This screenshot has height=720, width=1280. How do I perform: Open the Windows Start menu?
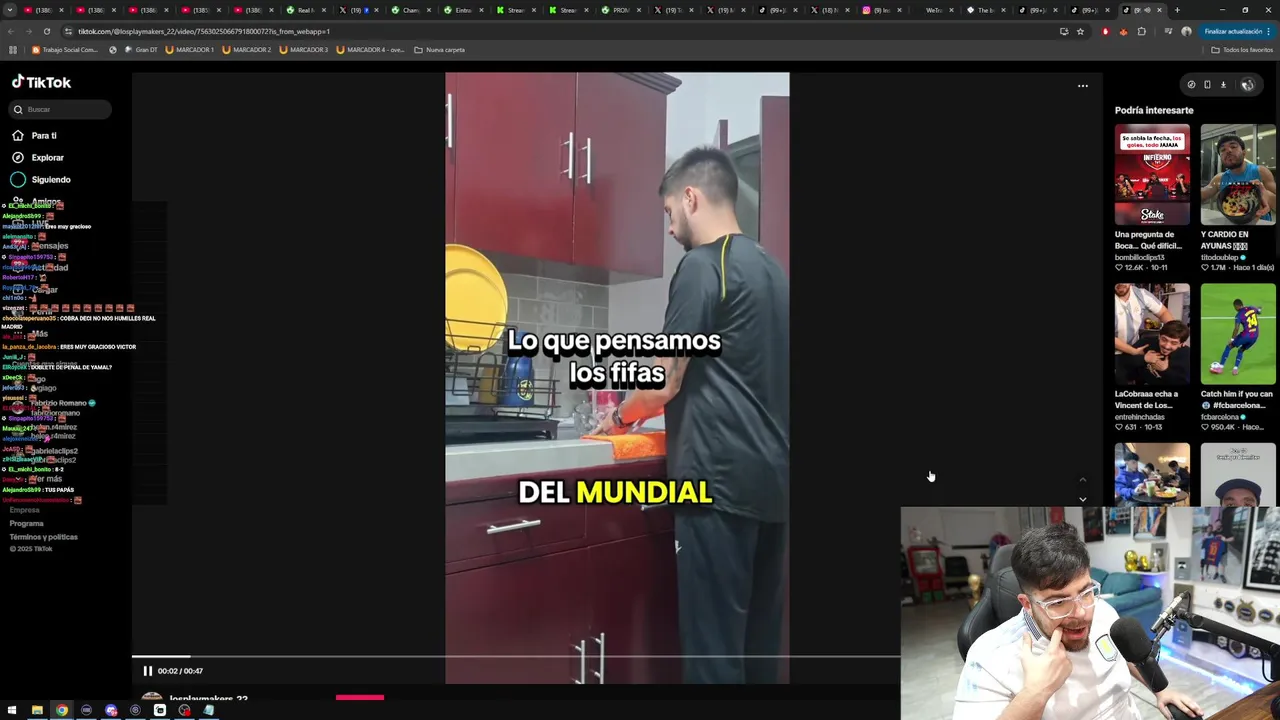[12, 710]
